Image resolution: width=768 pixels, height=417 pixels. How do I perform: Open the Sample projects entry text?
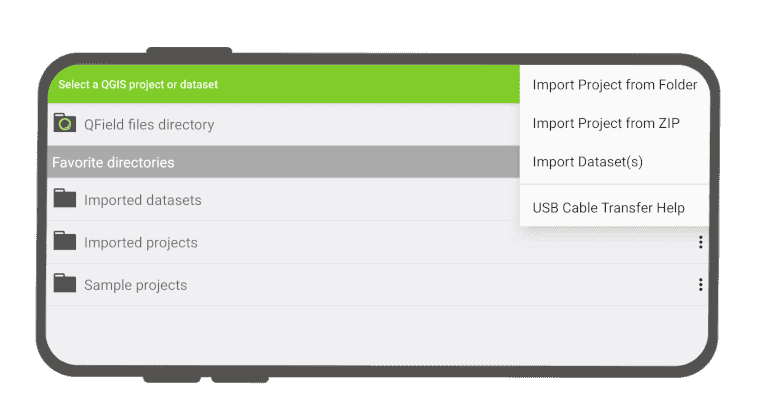coord(135,285)
